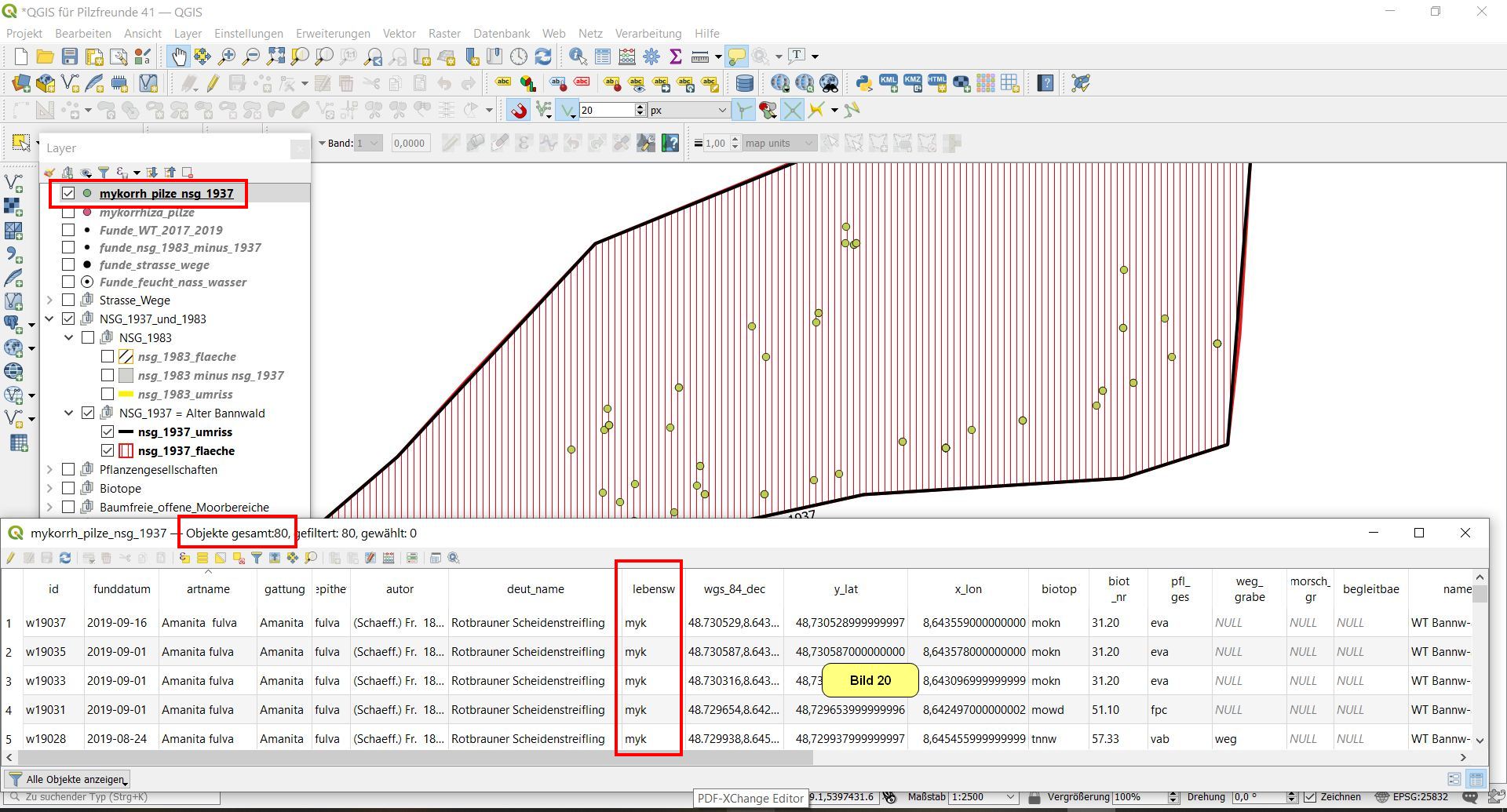This screenshot has height=812, width=1507.
Task: Click the Alle Objekte anzeigen button
Action: point(68,779)
